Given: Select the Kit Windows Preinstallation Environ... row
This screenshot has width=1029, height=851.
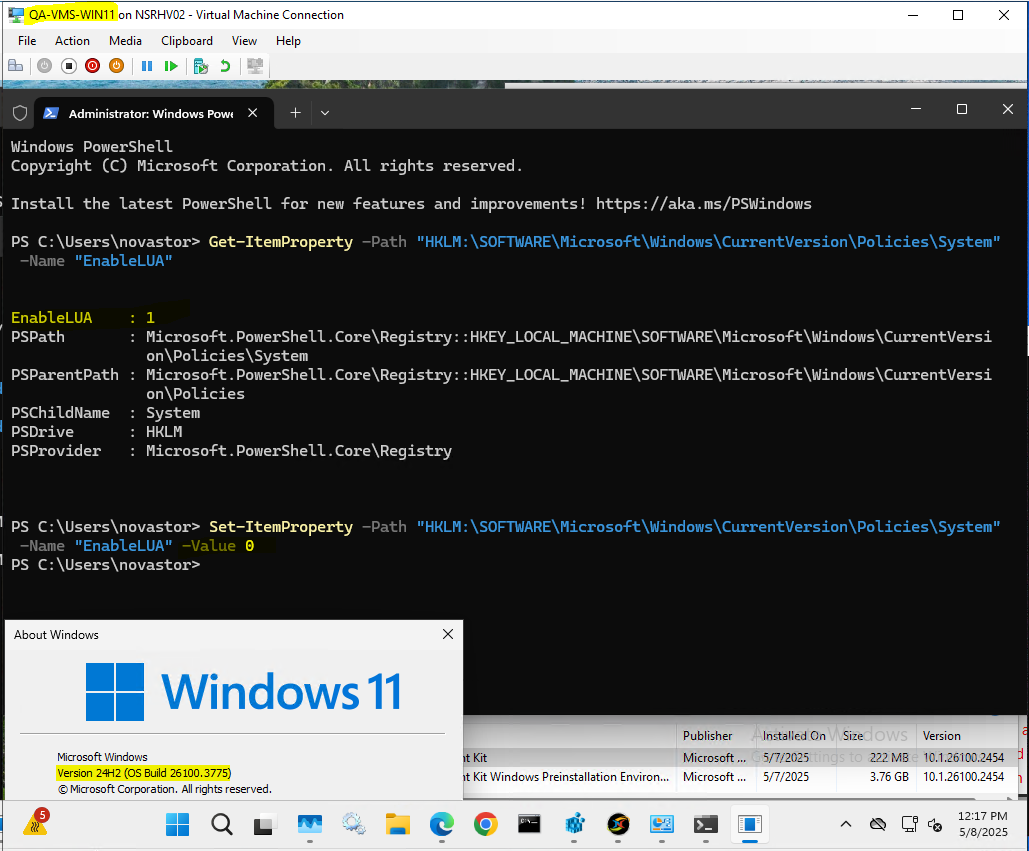Looking at the screenshot, I should click(x=739, y=777).
